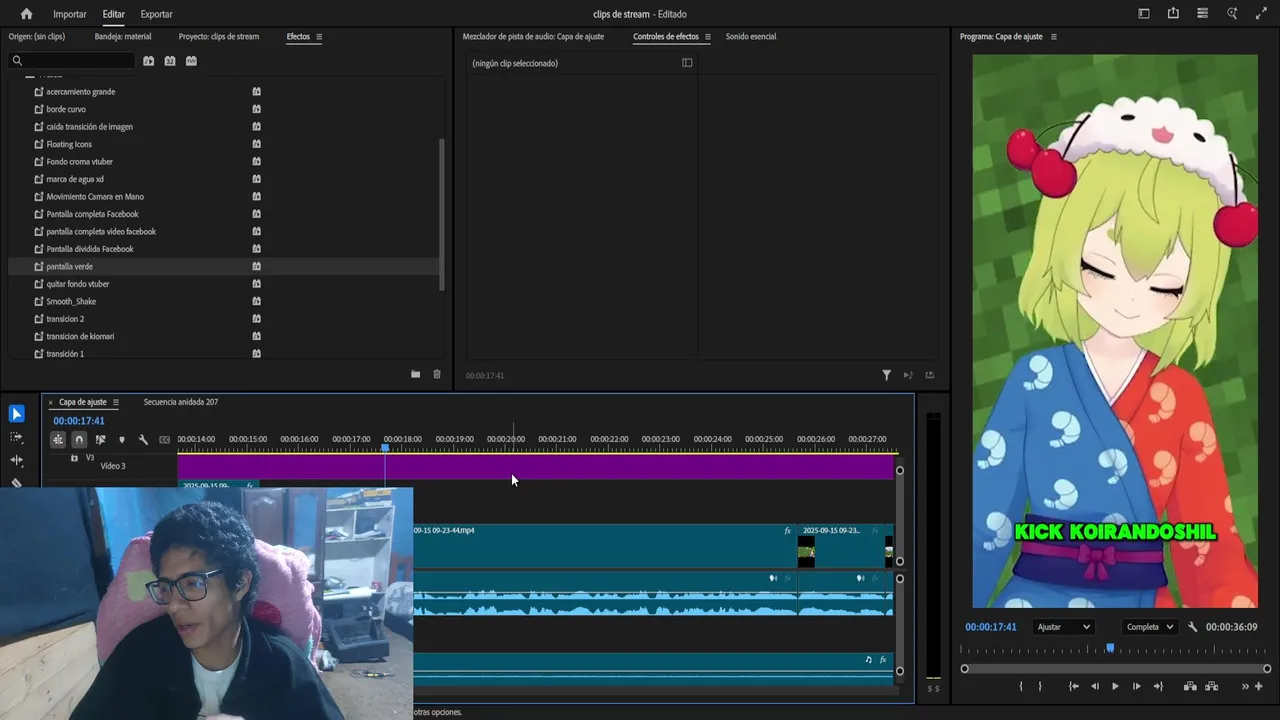1280x720 pixels.
Task: Toggle track lock on Video 3
Action: tap(74, 458)
